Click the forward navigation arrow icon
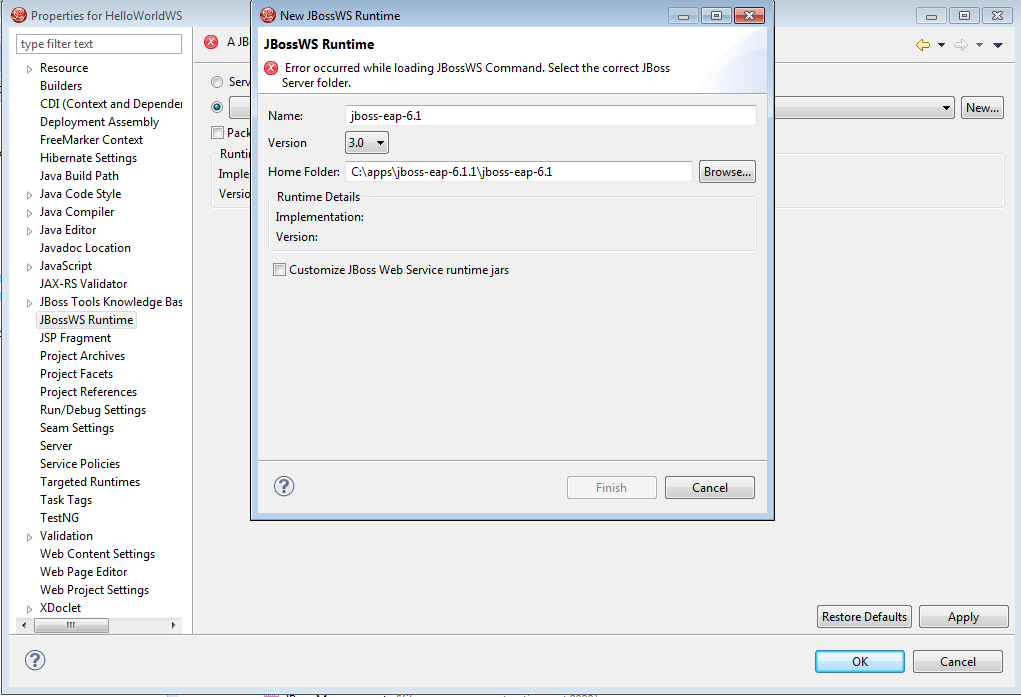The width and height of the screenshot is (1021, 697). pos(961,45)
